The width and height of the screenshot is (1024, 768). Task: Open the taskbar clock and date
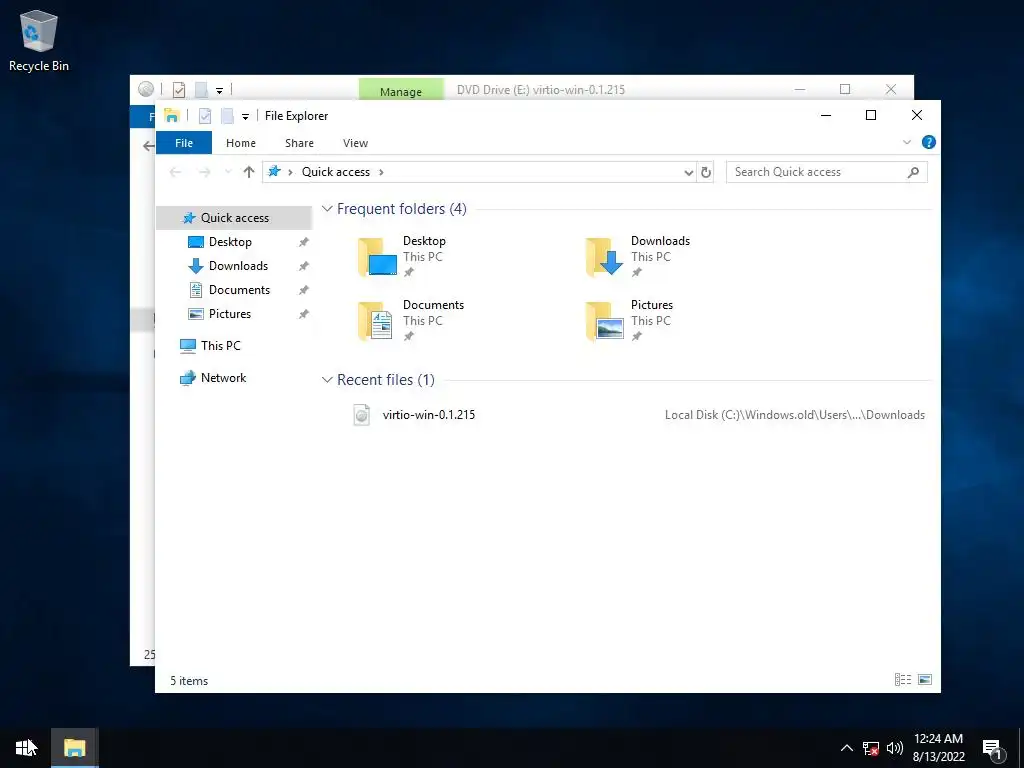click(x=938, y=748)
